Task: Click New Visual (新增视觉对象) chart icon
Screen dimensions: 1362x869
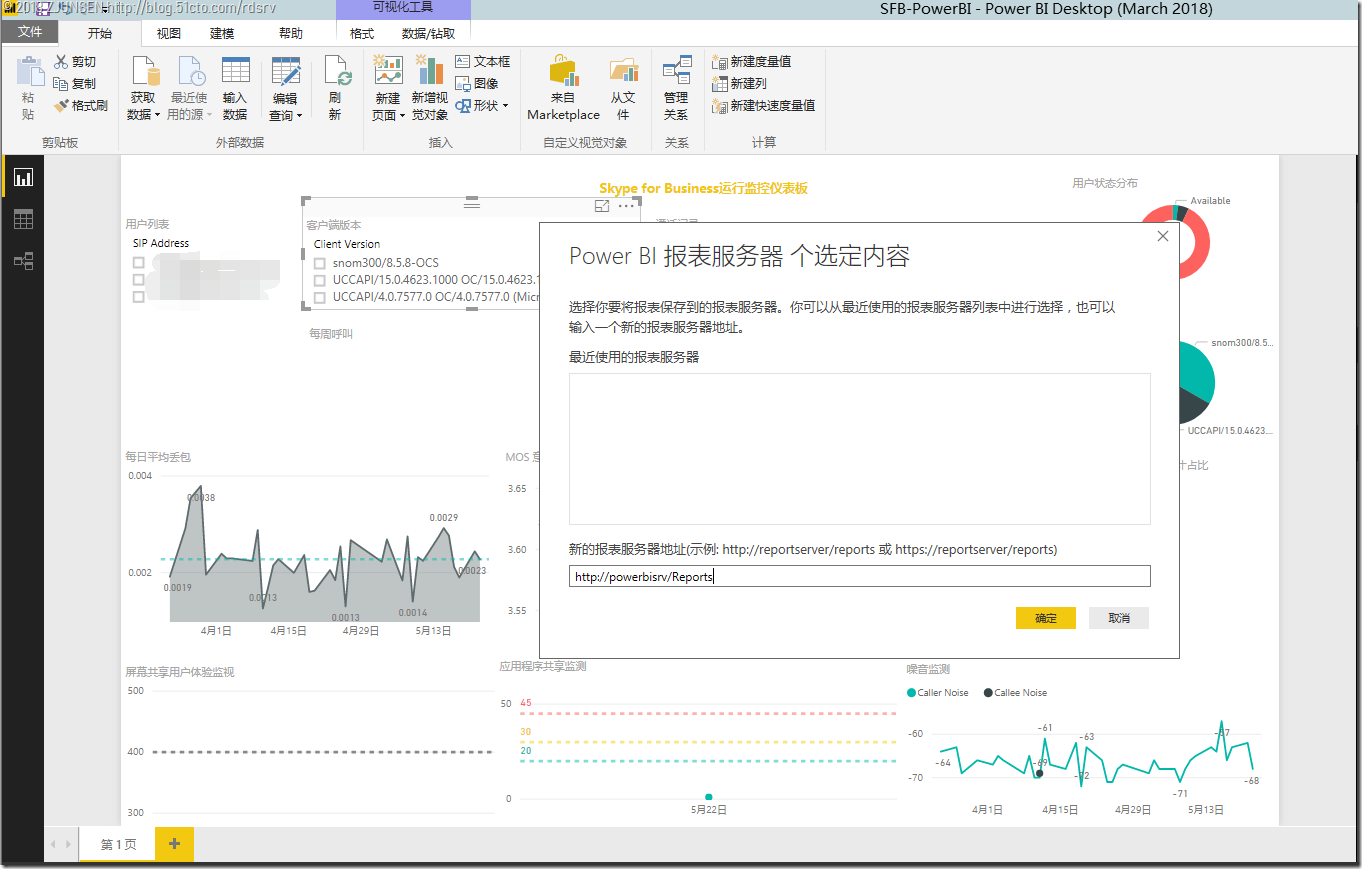Action: 430,72
